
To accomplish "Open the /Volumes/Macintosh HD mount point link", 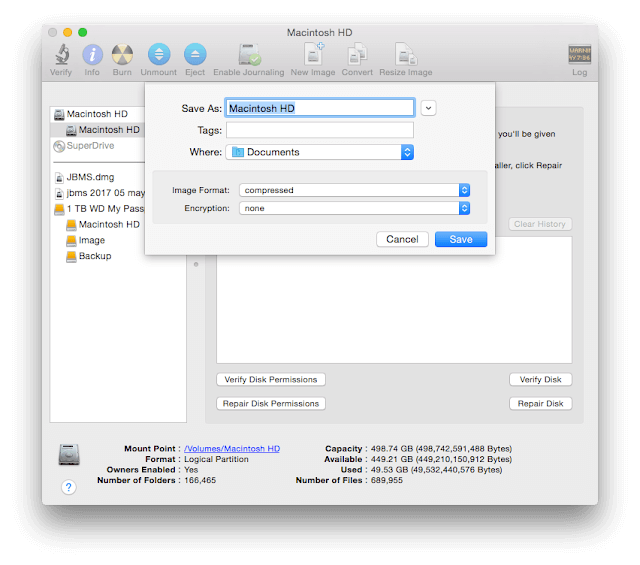I will 232,449.
